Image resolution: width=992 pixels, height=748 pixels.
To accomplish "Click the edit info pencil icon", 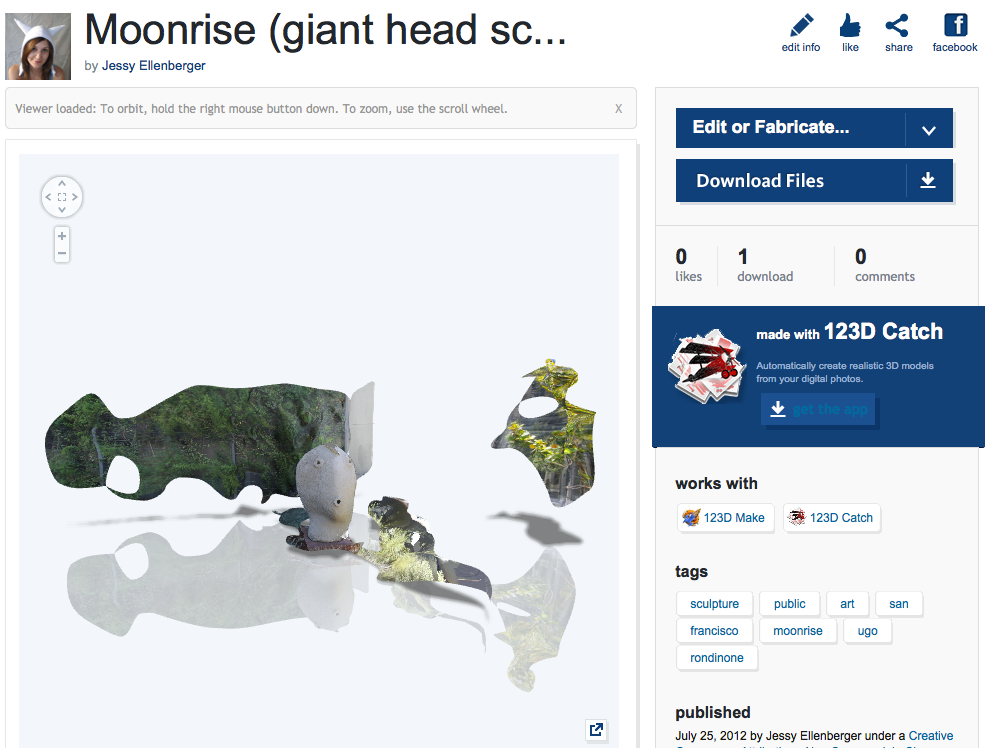I will (801, 26).
